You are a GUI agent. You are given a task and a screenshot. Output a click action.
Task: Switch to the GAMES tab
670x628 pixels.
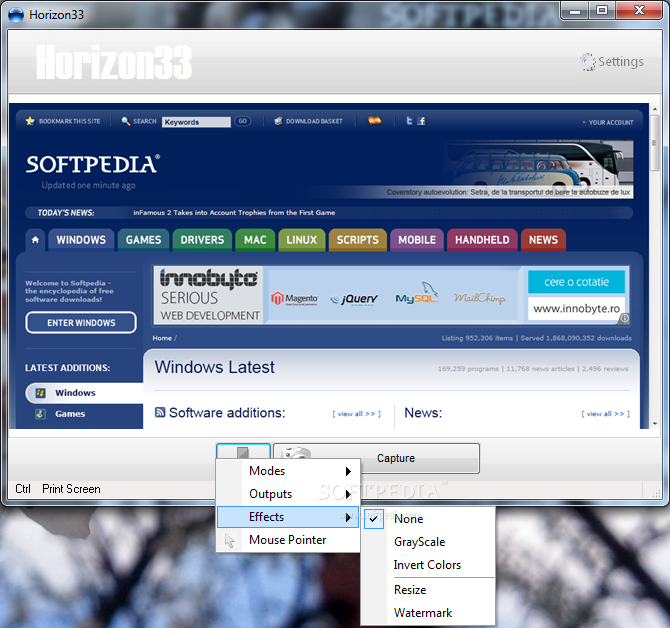[144, 240]
